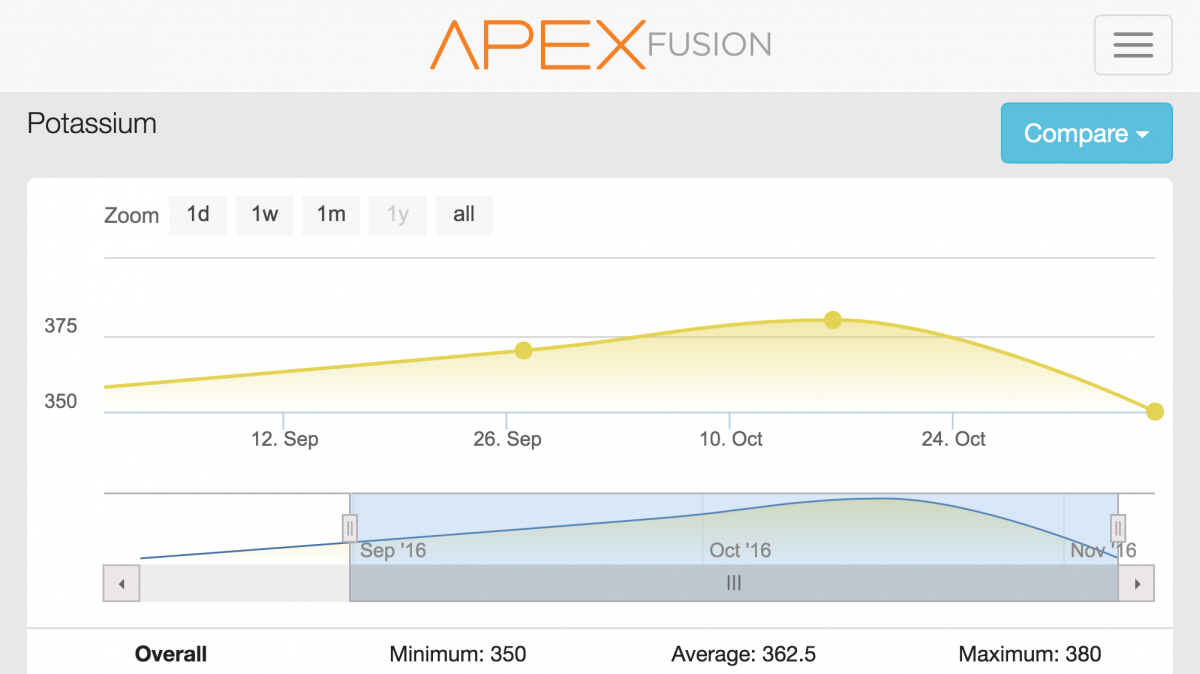Open the hamburger navigation menu

click(x=1133, y=45)
